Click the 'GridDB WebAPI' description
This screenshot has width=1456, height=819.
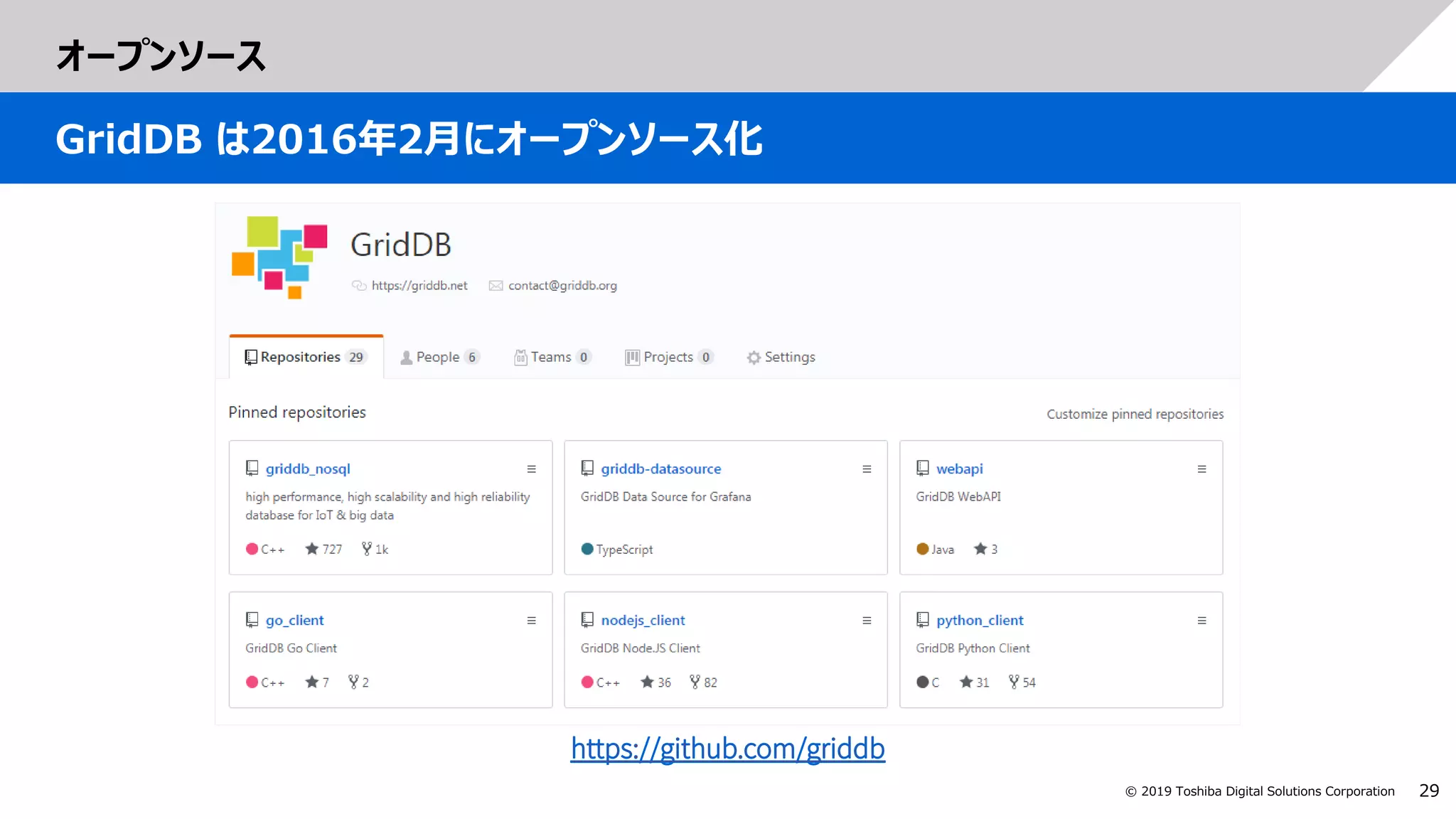coord(958,497)
